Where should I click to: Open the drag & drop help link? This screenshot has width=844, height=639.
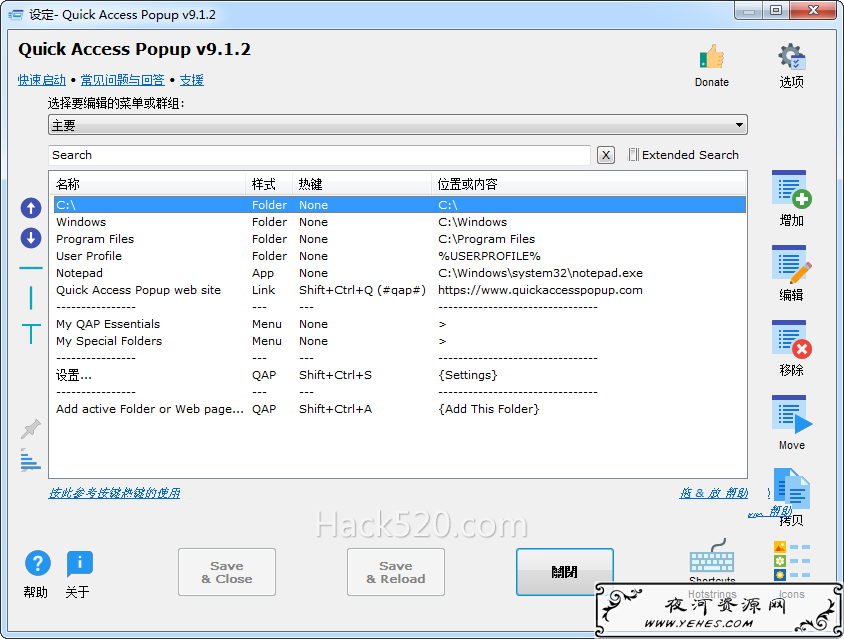tap(713, 493)
